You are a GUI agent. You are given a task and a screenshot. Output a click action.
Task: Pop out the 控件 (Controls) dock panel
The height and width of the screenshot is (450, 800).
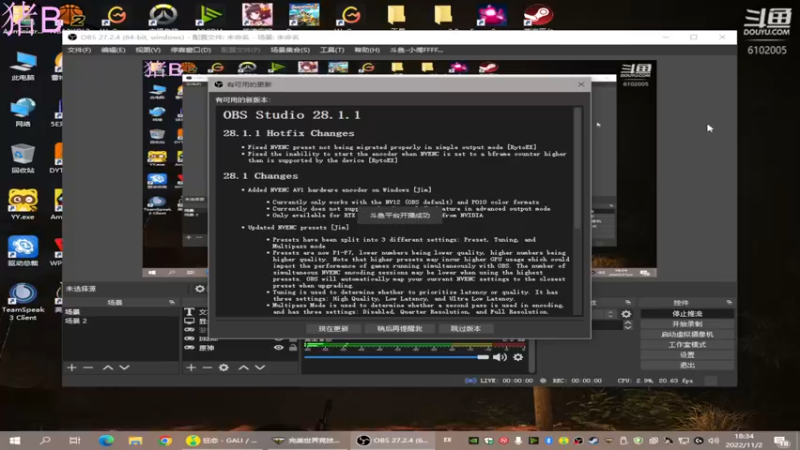click(729, 303)
